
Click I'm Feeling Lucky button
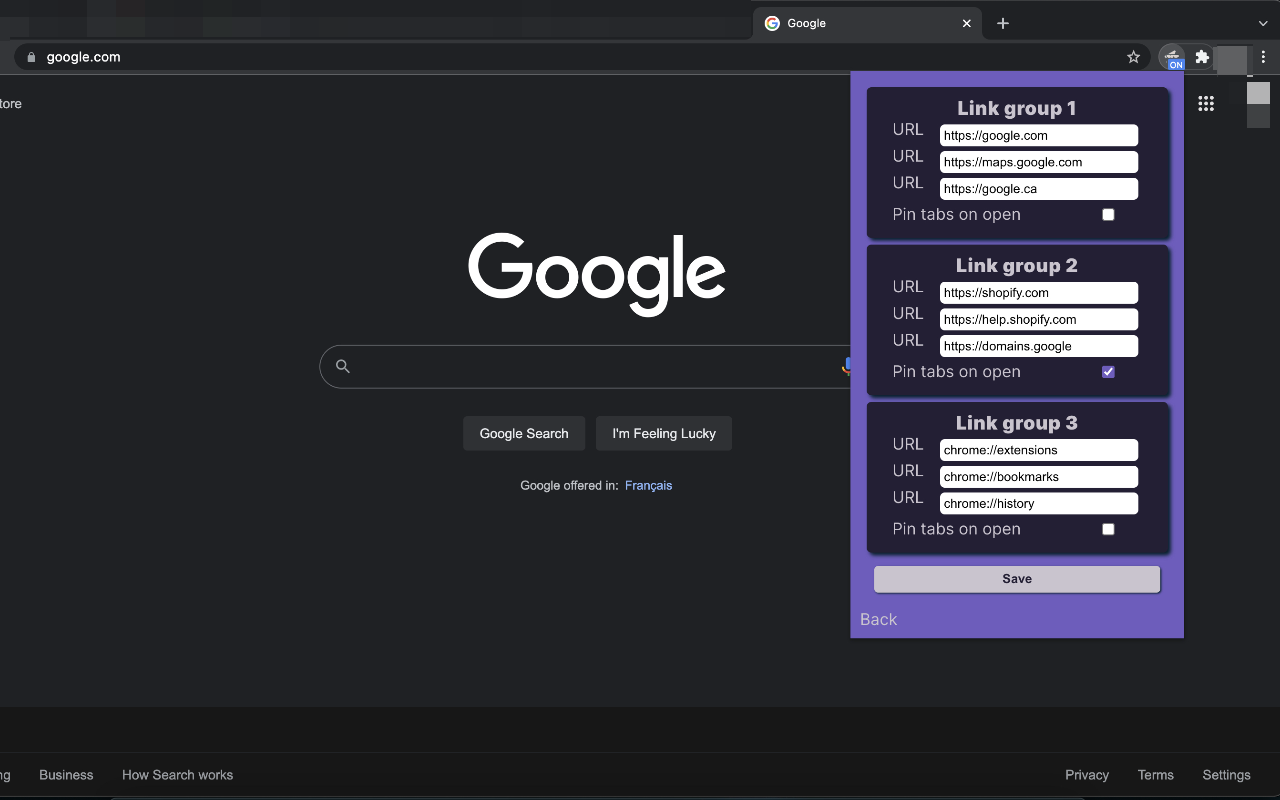(664, 433)
